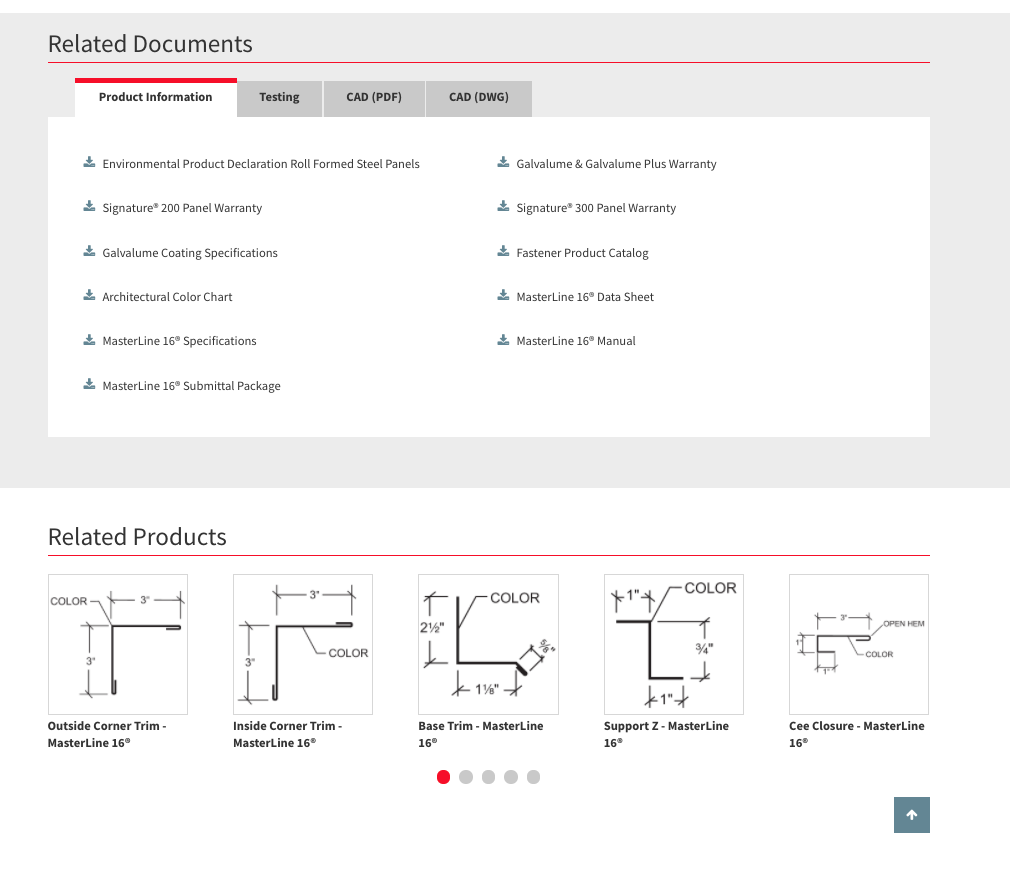Open Galvalume & Galvalume Plus Warranty
The width and height of the screenshot is (1010, 869).
[x=616, y=164]
